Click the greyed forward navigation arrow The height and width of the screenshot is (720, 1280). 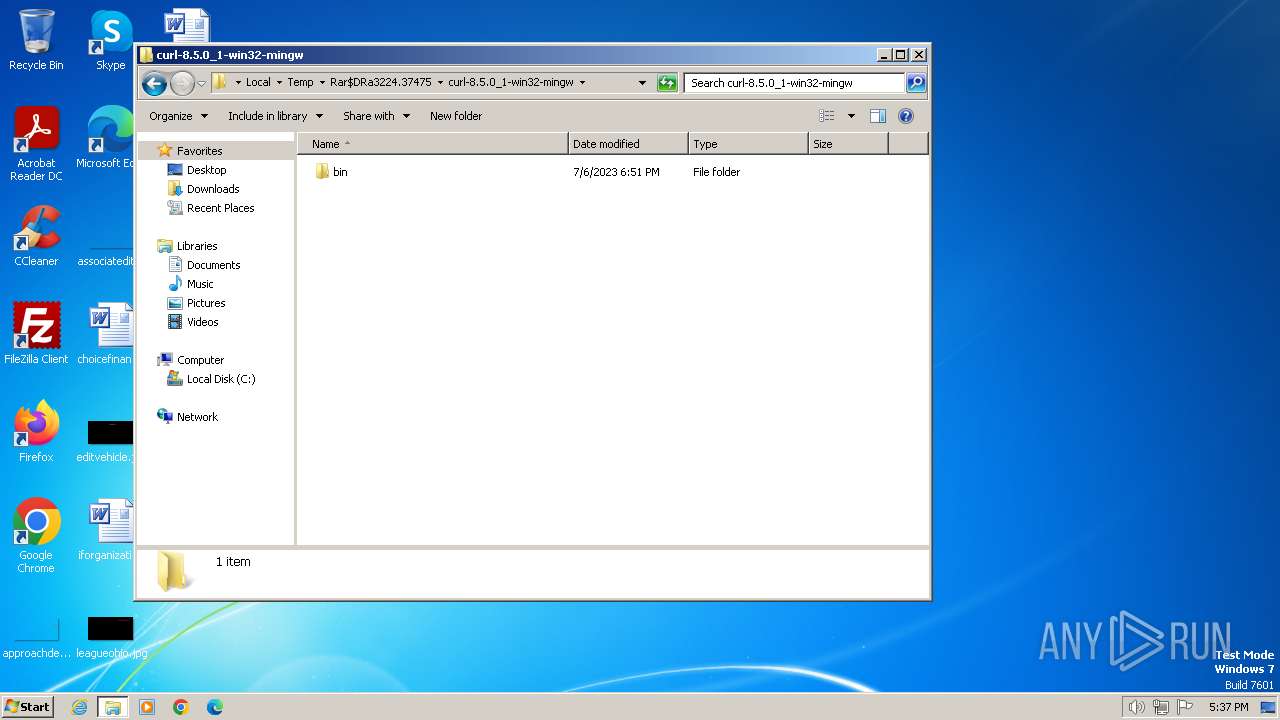[182, 83]
